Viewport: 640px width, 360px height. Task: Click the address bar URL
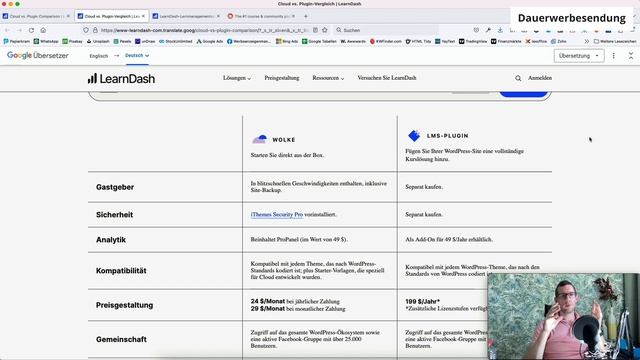tap(204, 30)
